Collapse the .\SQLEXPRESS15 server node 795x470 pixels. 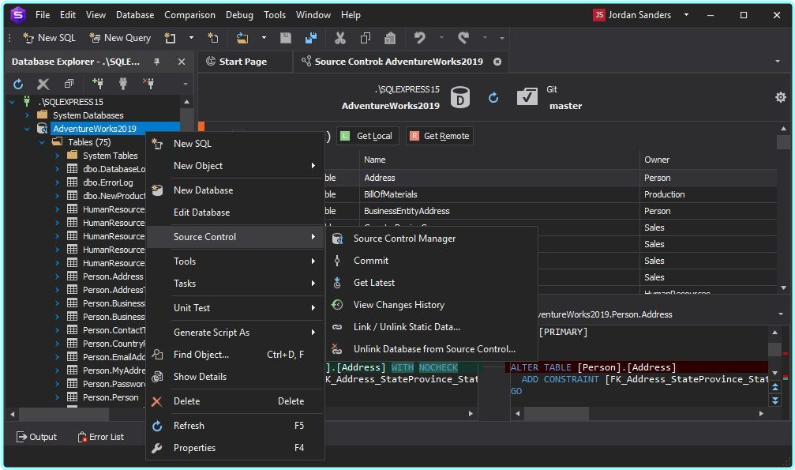pos(12,102)
